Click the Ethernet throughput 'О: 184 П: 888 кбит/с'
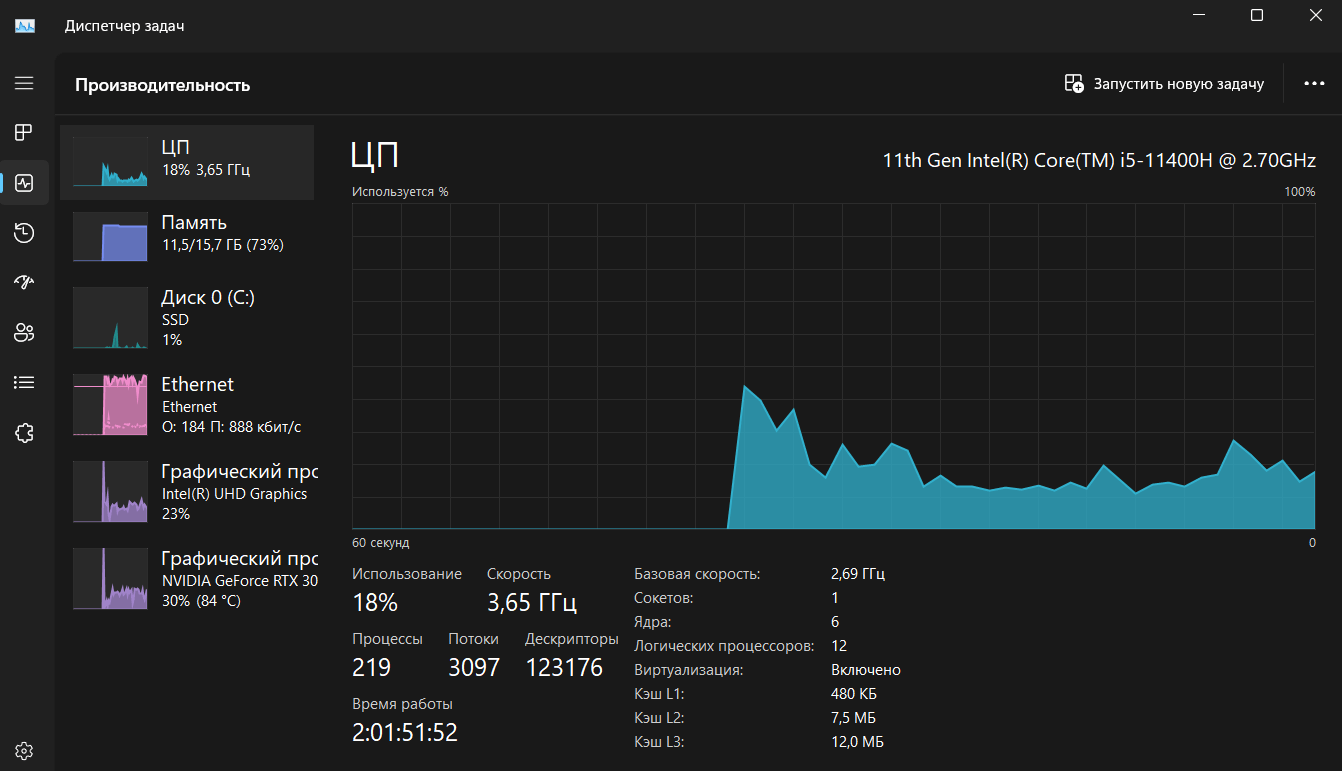The height and width of the screenshot is (771, 1342). [232, 427]
